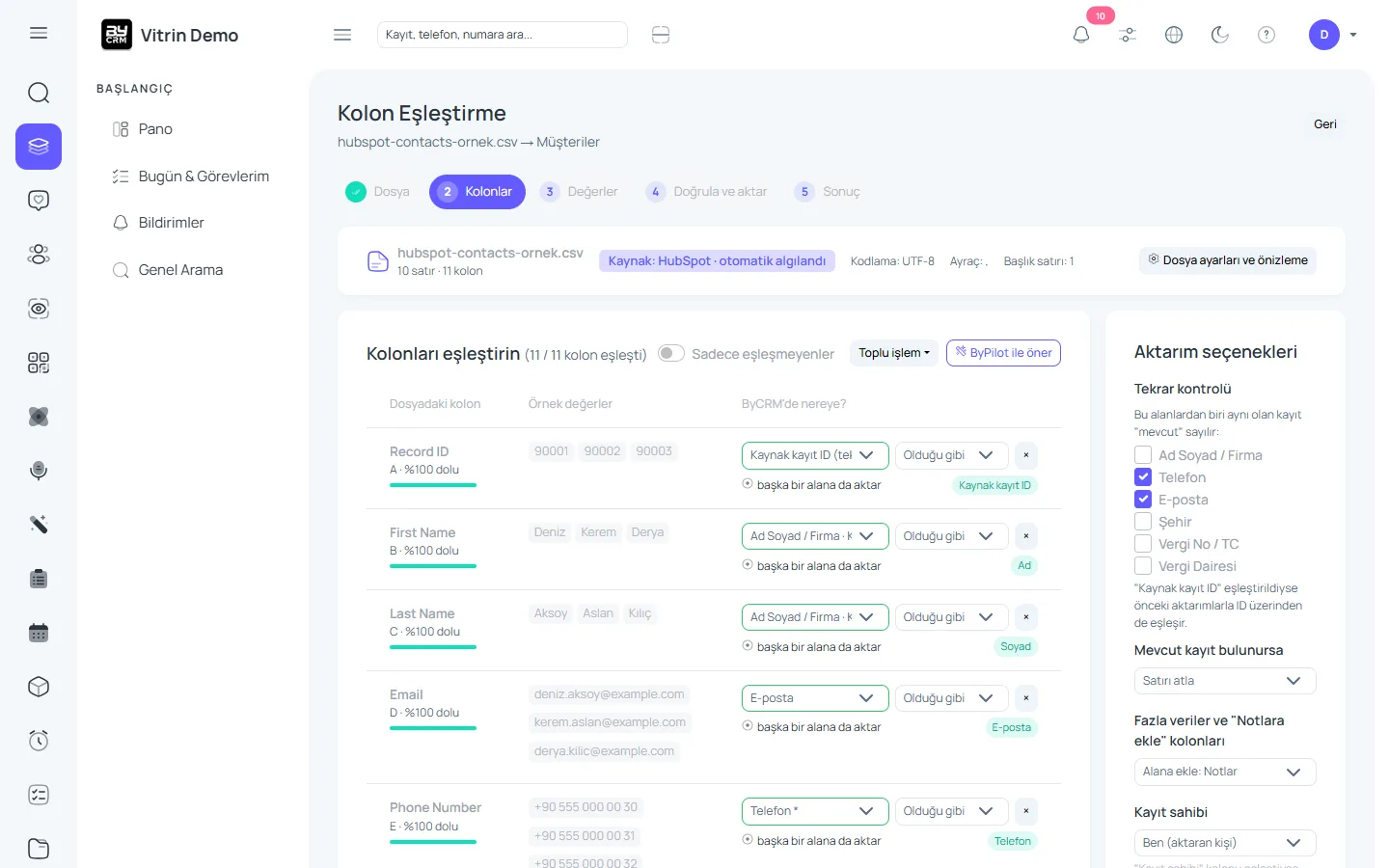The image size is (1389, 868).
Task: Open Record ID target field dropdown
Action: tap(814, 455)
